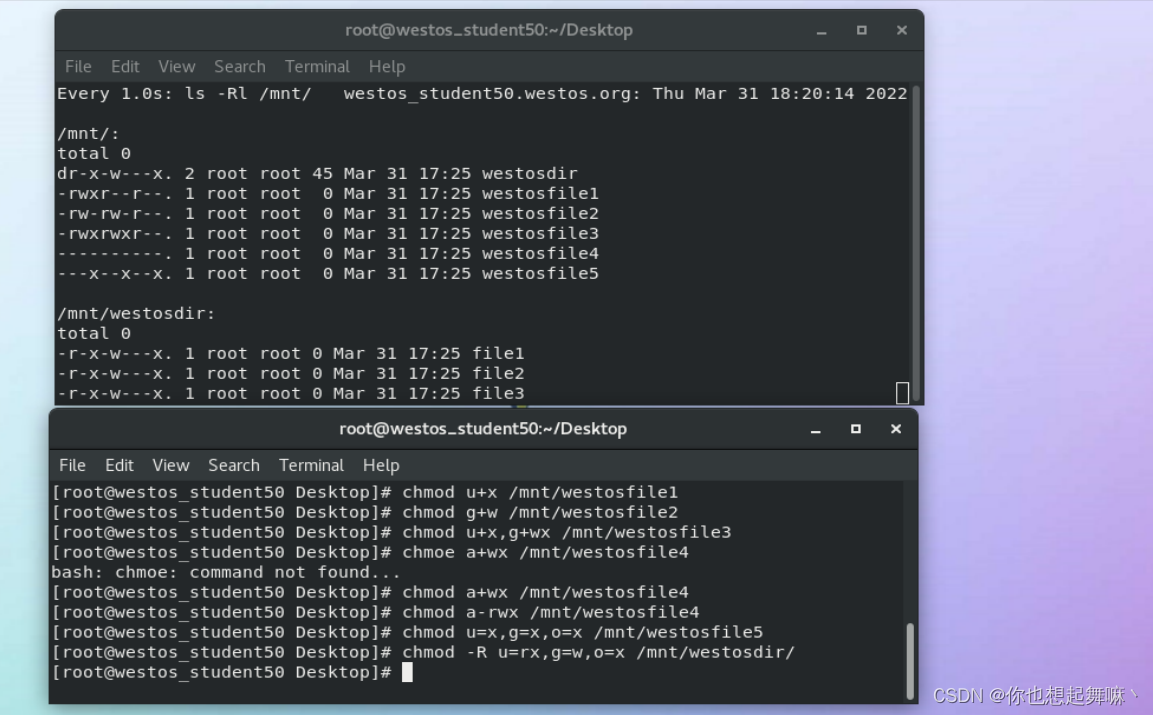Image resolution: width=1153 pixels, height=715 pixels.
Task: Open the Terminal menu in the bottom terminal
Action: tap(311, 464)
